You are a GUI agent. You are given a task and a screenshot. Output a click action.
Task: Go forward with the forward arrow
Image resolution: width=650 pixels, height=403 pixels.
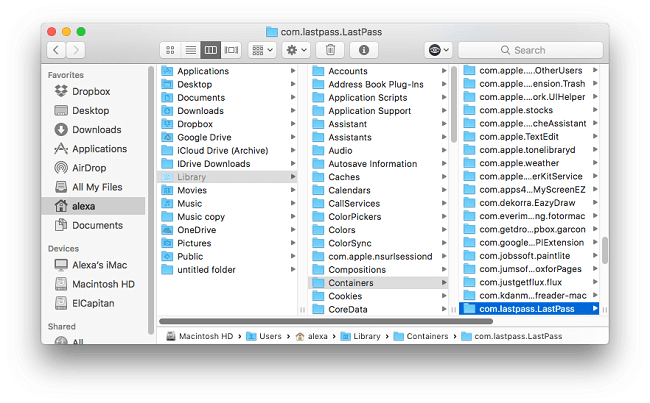[x=76, y=50]
